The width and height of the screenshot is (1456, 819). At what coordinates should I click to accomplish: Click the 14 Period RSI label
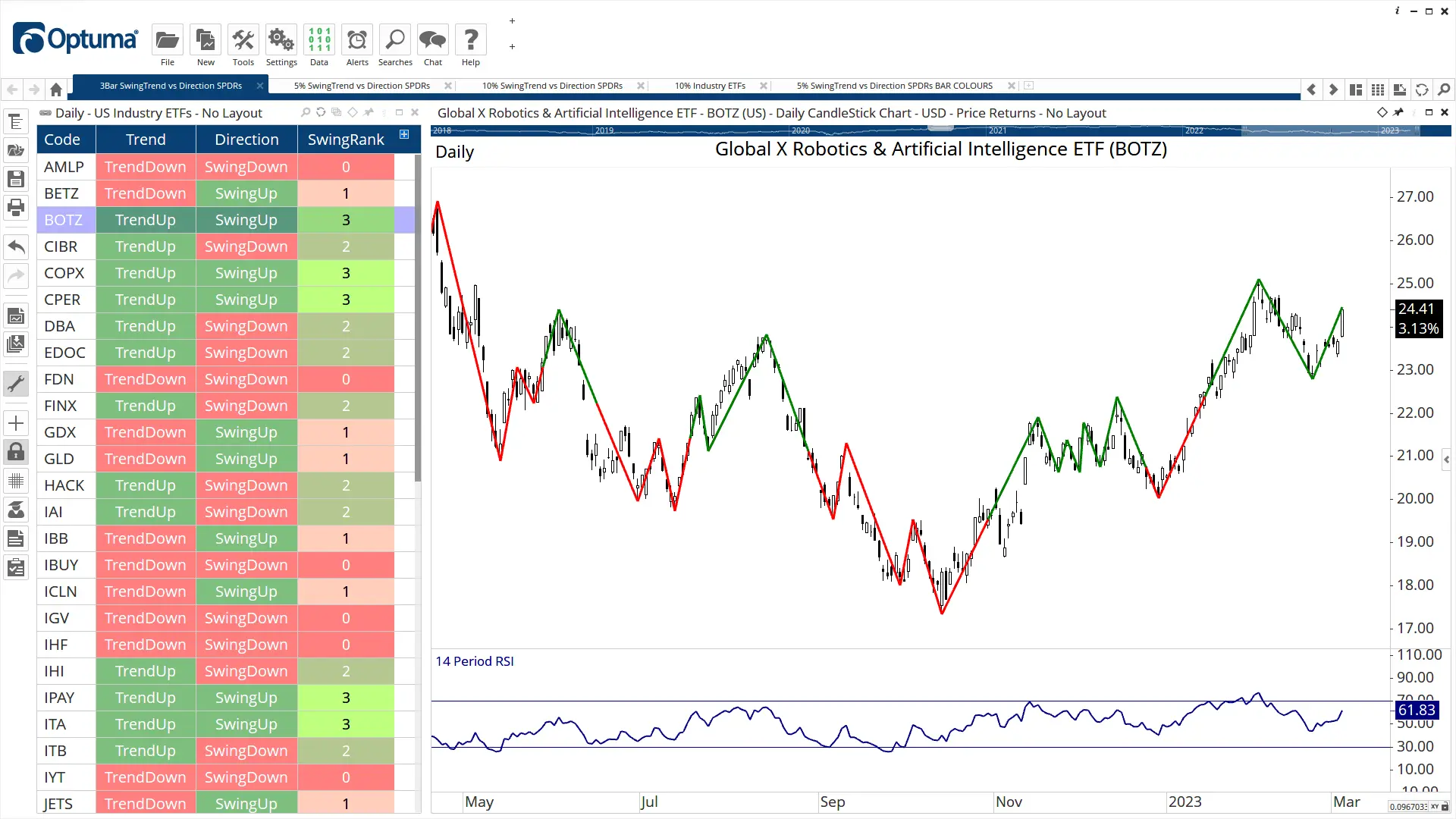475,661
